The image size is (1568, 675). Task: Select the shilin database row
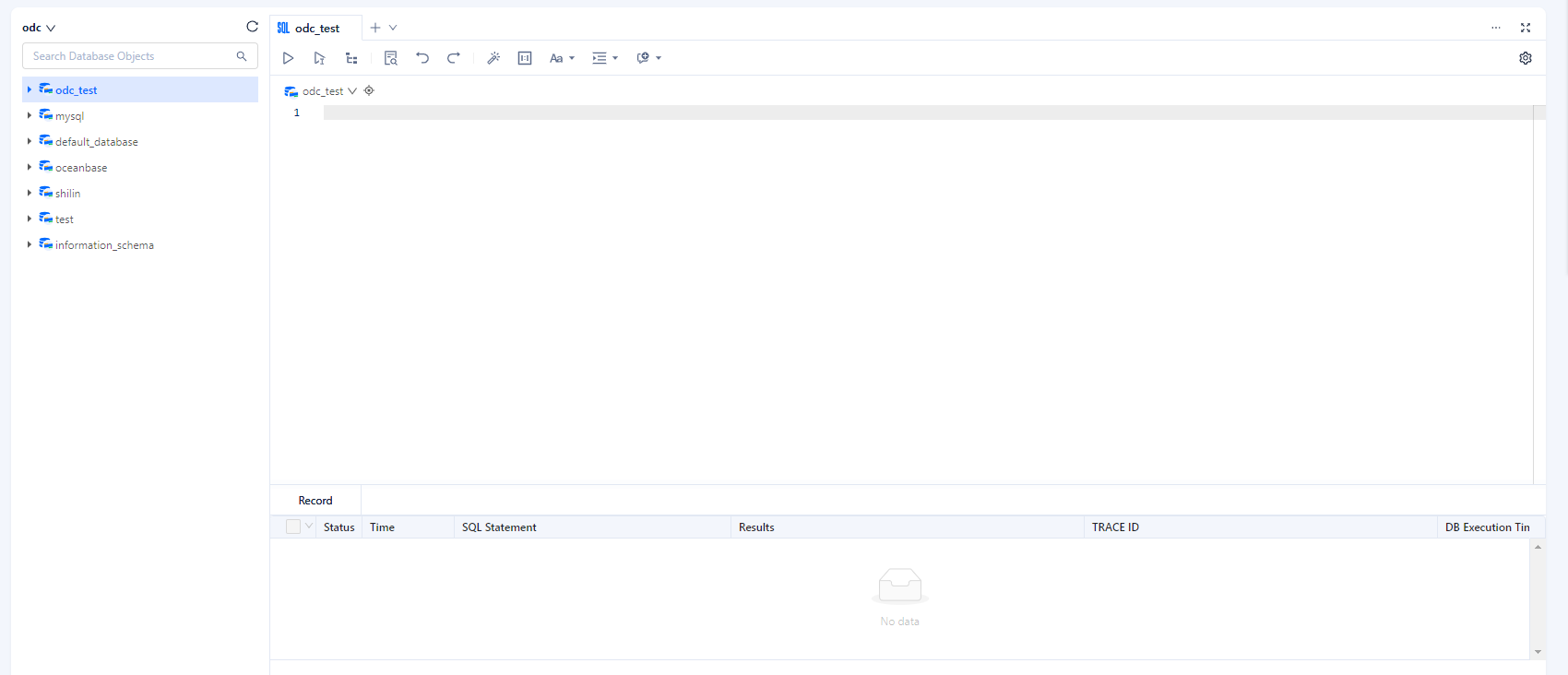click(140, 193)
